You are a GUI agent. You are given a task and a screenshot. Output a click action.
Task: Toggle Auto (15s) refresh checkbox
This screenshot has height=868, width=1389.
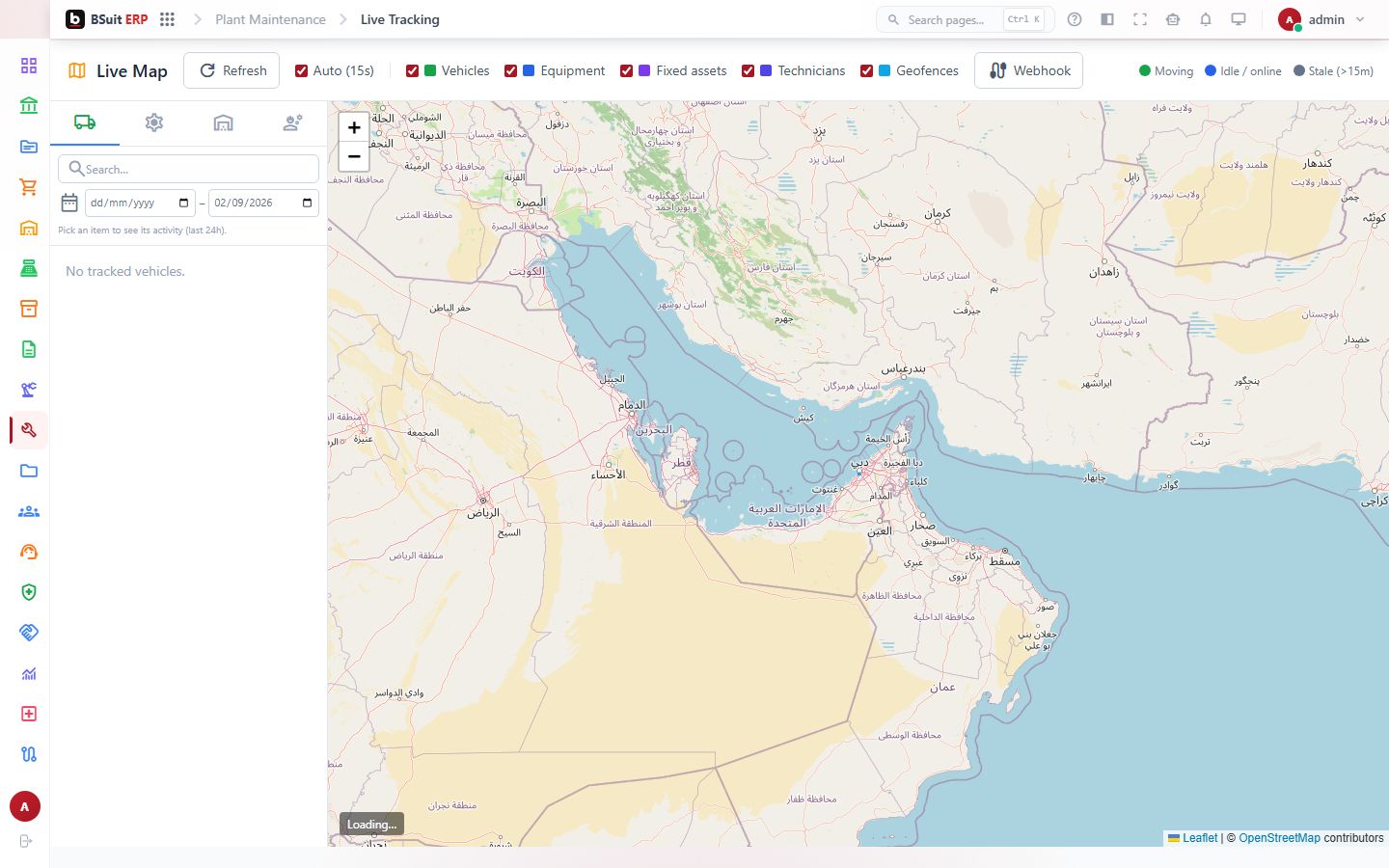301,70
